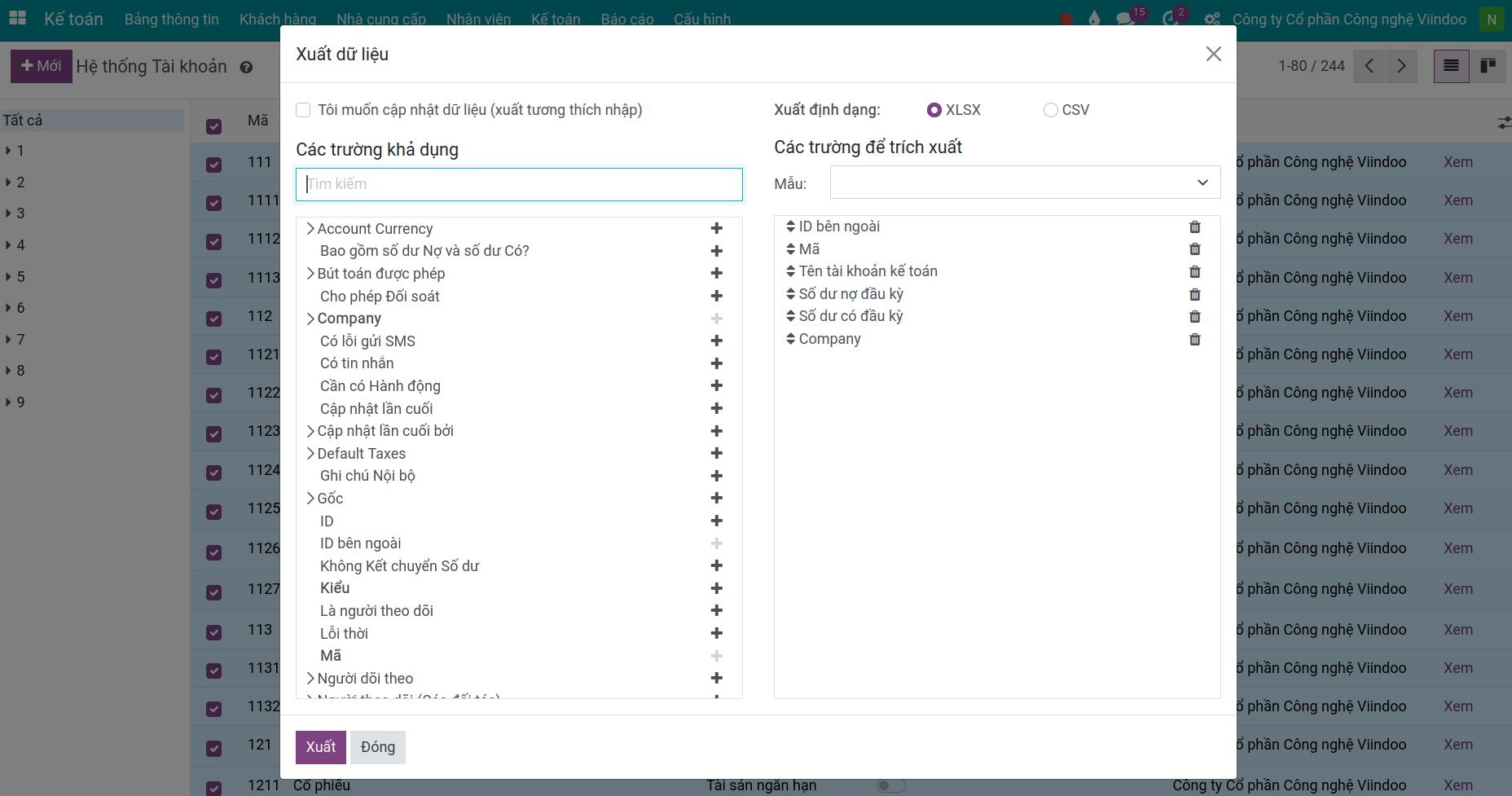Viewport: 1512px width, 796px height.
Task: Click the 'Xuất' export button
Action: point(320,747)
